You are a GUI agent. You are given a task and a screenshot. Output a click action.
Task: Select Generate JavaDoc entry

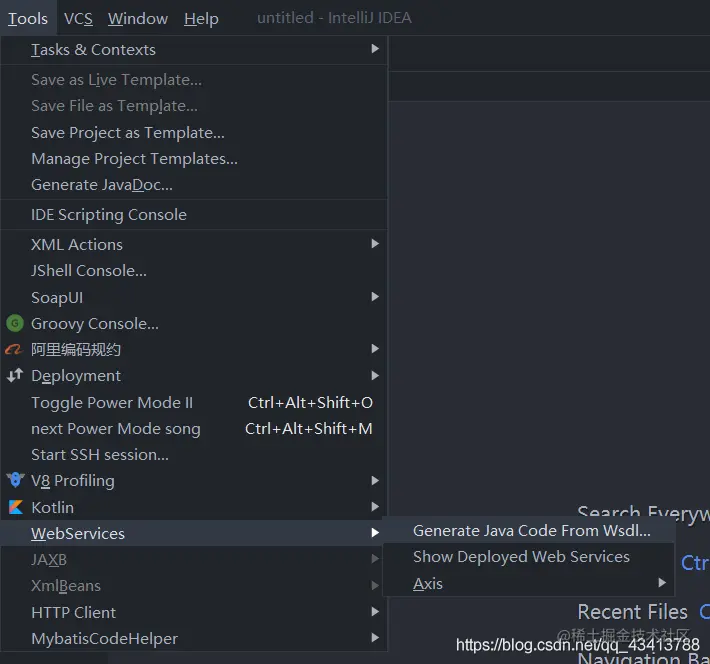(194, 185)
